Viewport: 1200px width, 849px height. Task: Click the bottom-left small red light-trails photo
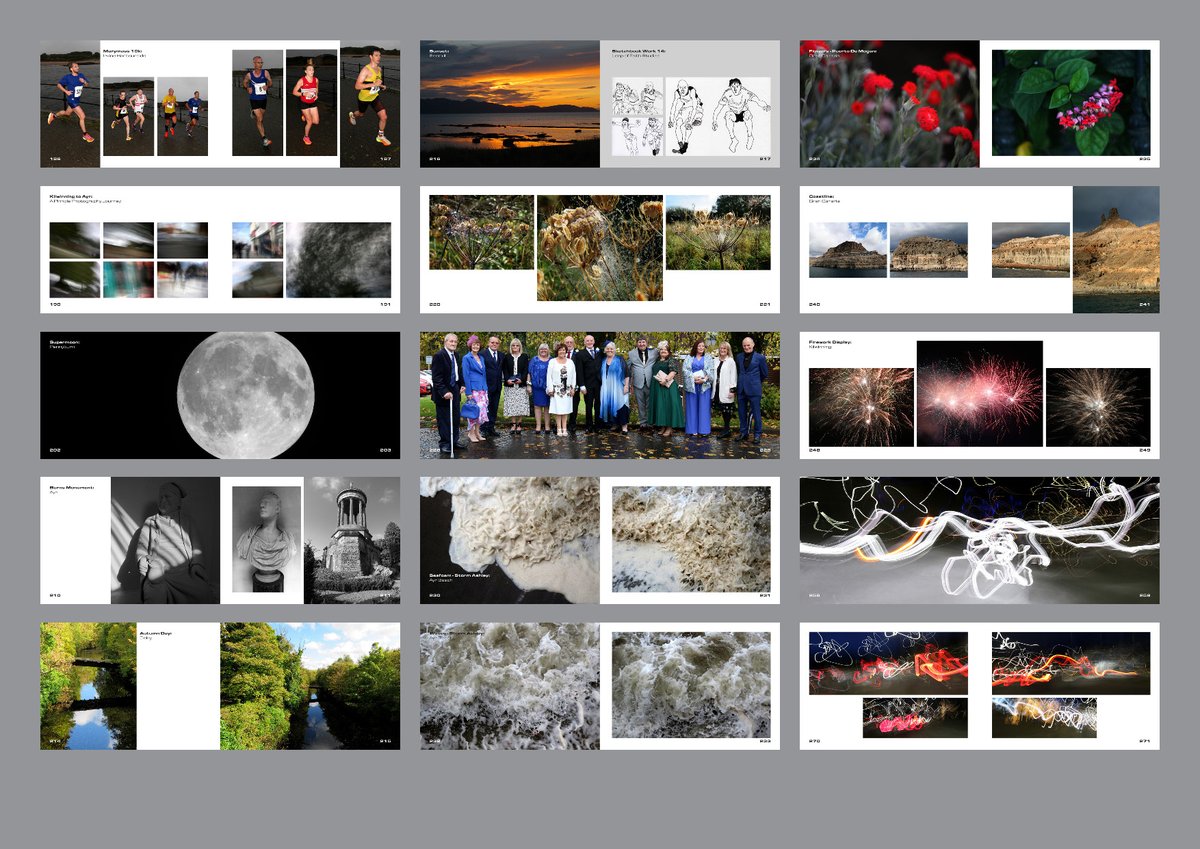coord(915,717)
